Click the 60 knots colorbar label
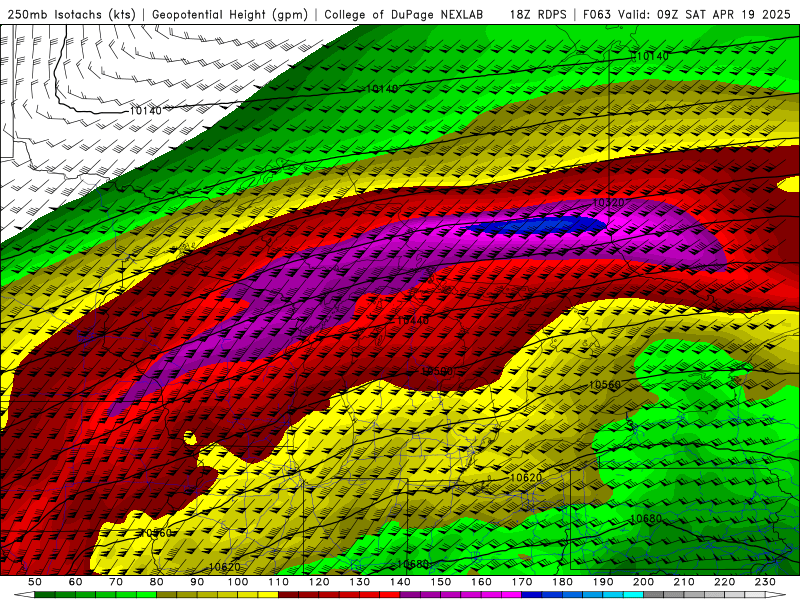Image resolution: width=800 pixels, height=600 pixels. click(75, 582)
